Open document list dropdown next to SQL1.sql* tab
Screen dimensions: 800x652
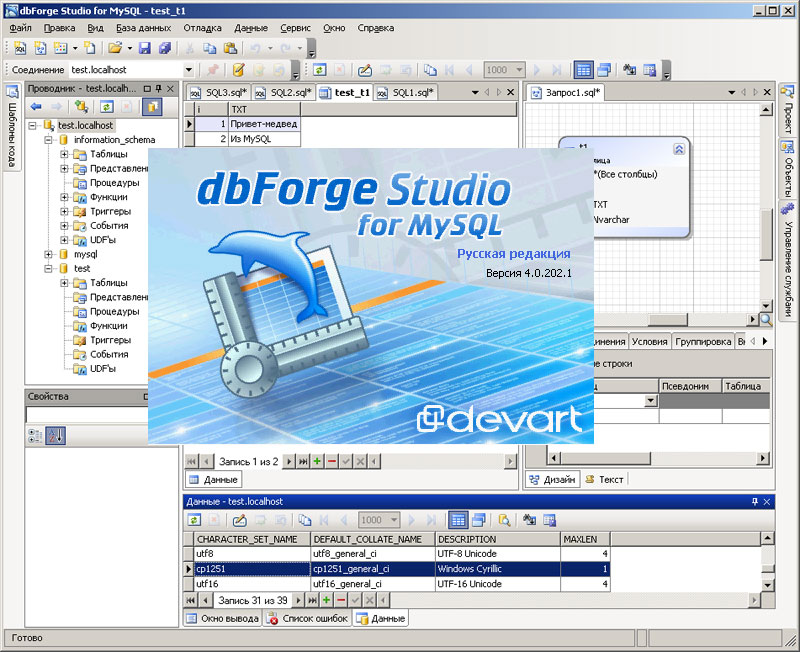click(x=475, y=92)
